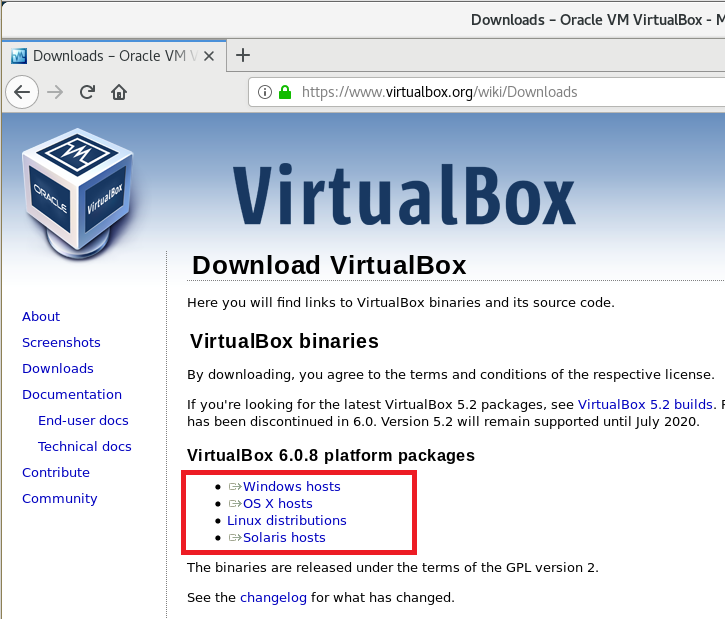Download via Solaris hosts link
Image resolution: width=725 pixels, height=619 pixels.
pyautogui.click(x=284, y=538)
